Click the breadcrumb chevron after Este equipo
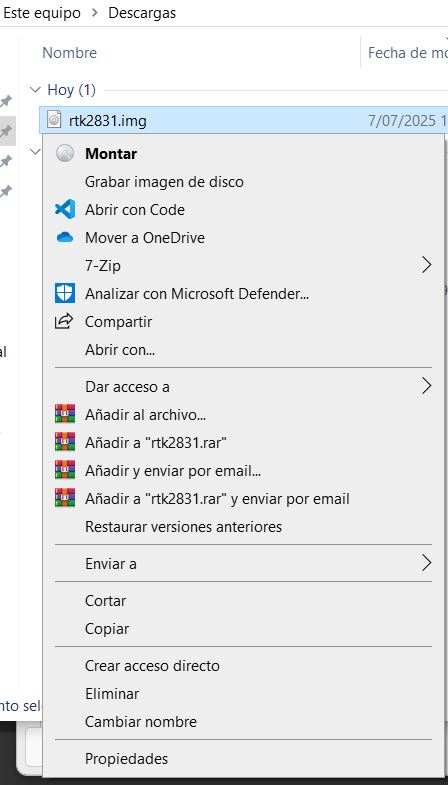This screenshot has width=448, height=785. 95,13
